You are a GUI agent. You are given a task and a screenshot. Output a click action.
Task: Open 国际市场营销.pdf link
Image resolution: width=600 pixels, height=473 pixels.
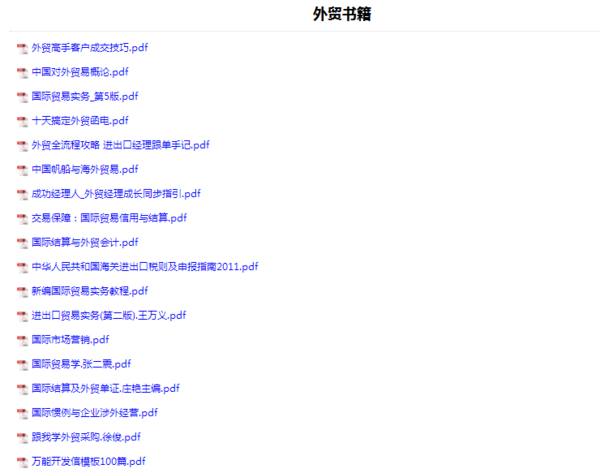70,340
